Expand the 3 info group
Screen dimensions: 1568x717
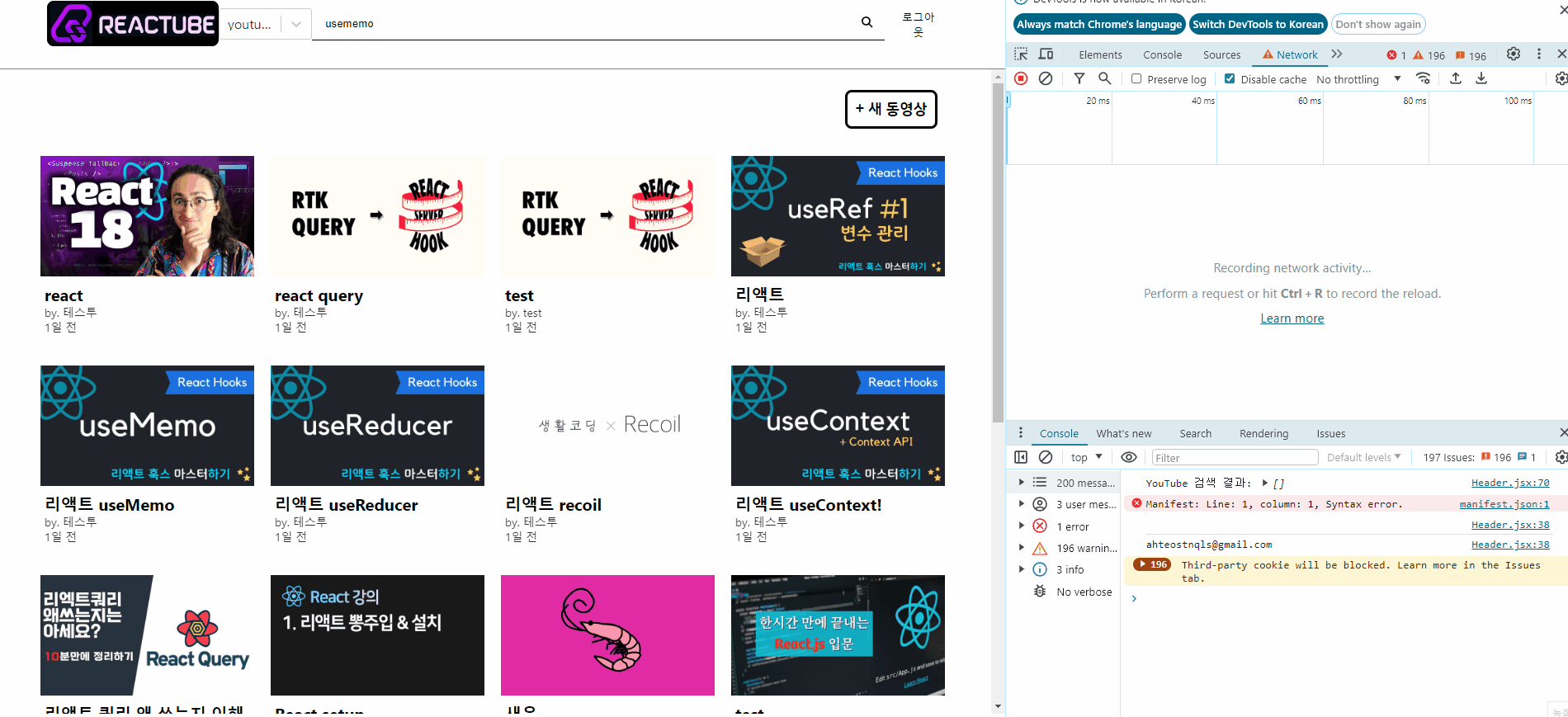click(x=1021, y=568)
